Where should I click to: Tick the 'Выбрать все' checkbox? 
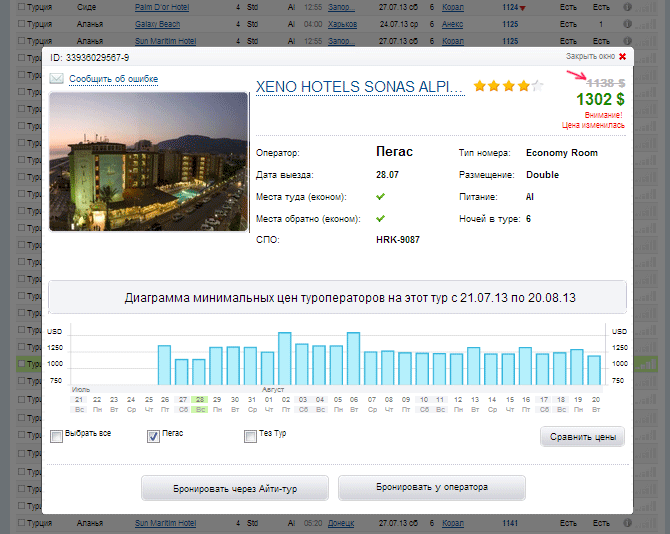tap(56, 437)
